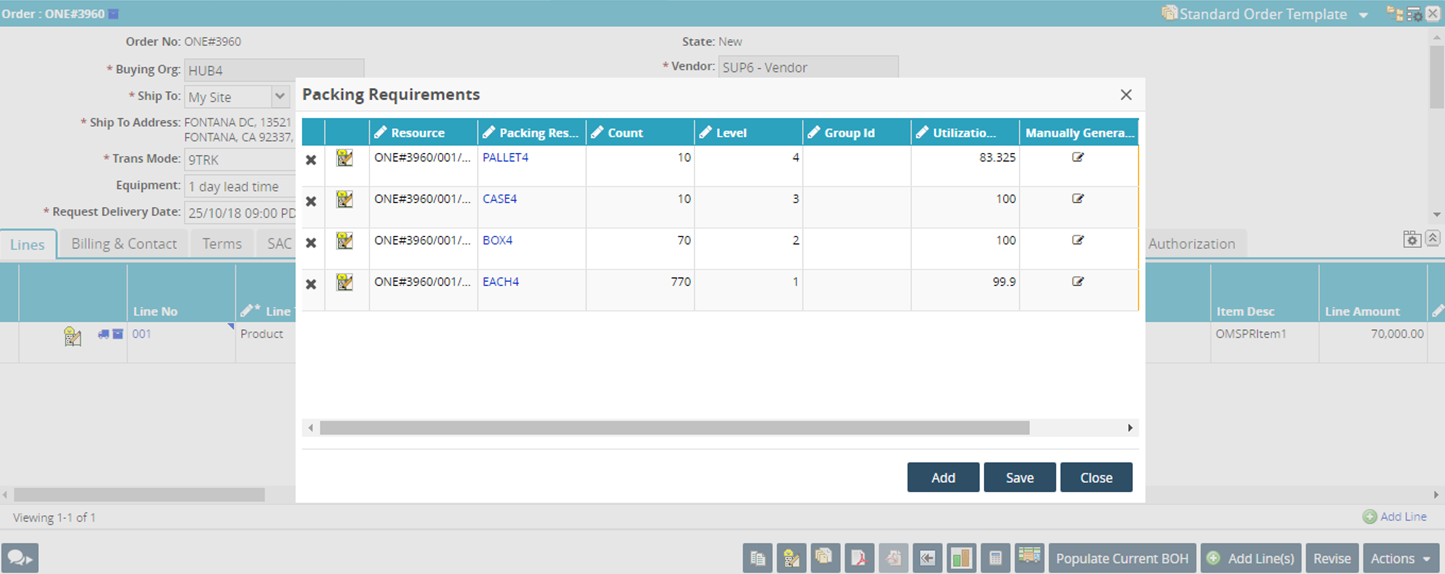Select the Utilization cell showing 99.9
1445x574 pixels.
coord(965,290)
